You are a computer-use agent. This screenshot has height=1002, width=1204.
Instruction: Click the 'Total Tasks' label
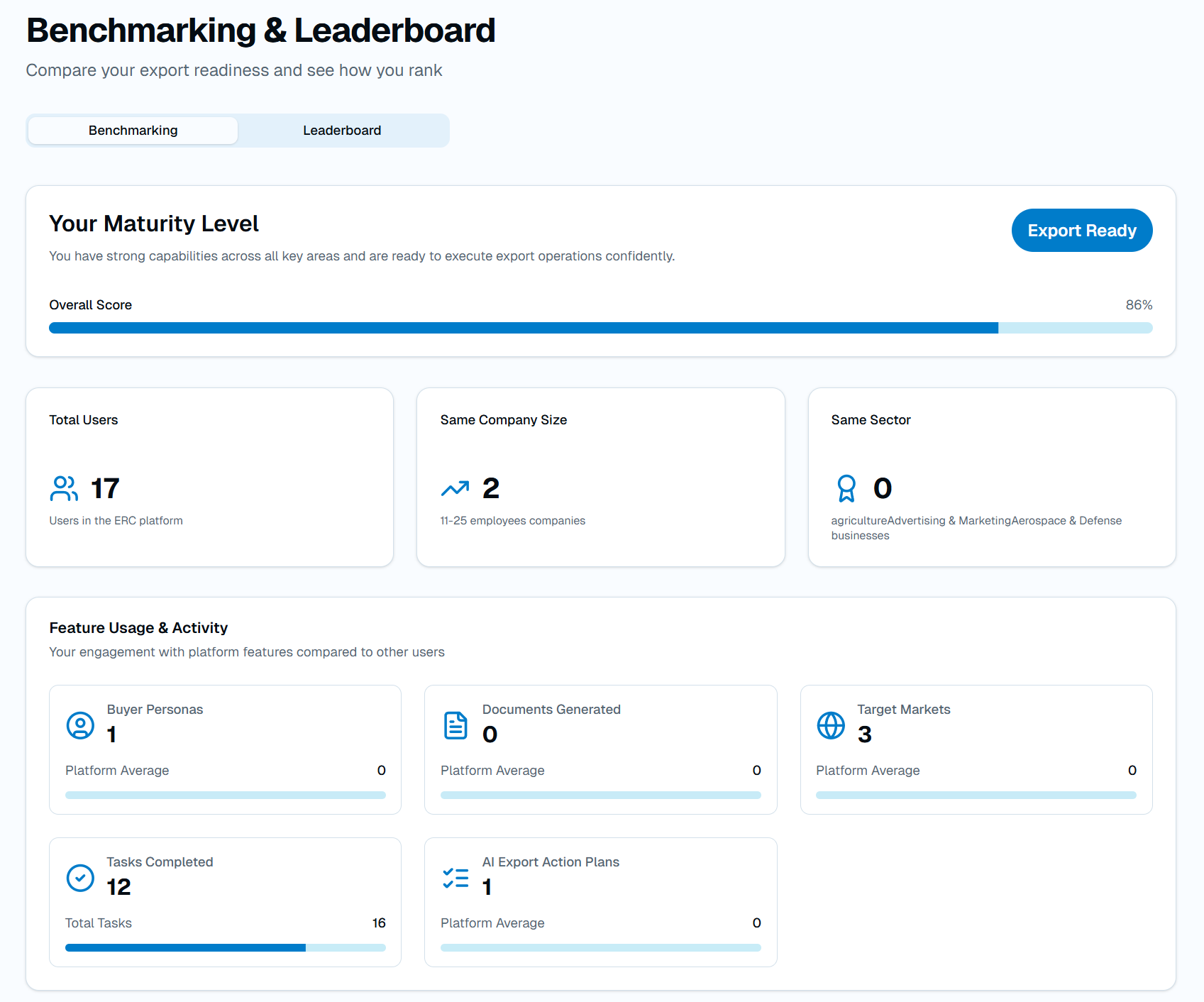(99, 923)
